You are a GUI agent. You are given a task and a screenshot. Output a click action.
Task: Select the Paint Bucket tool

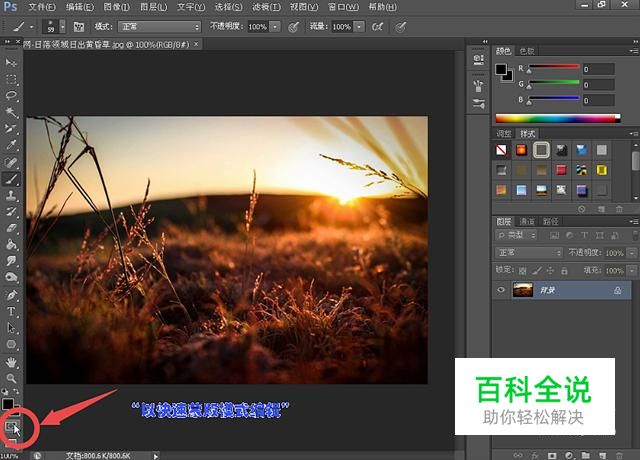(11, 244)
